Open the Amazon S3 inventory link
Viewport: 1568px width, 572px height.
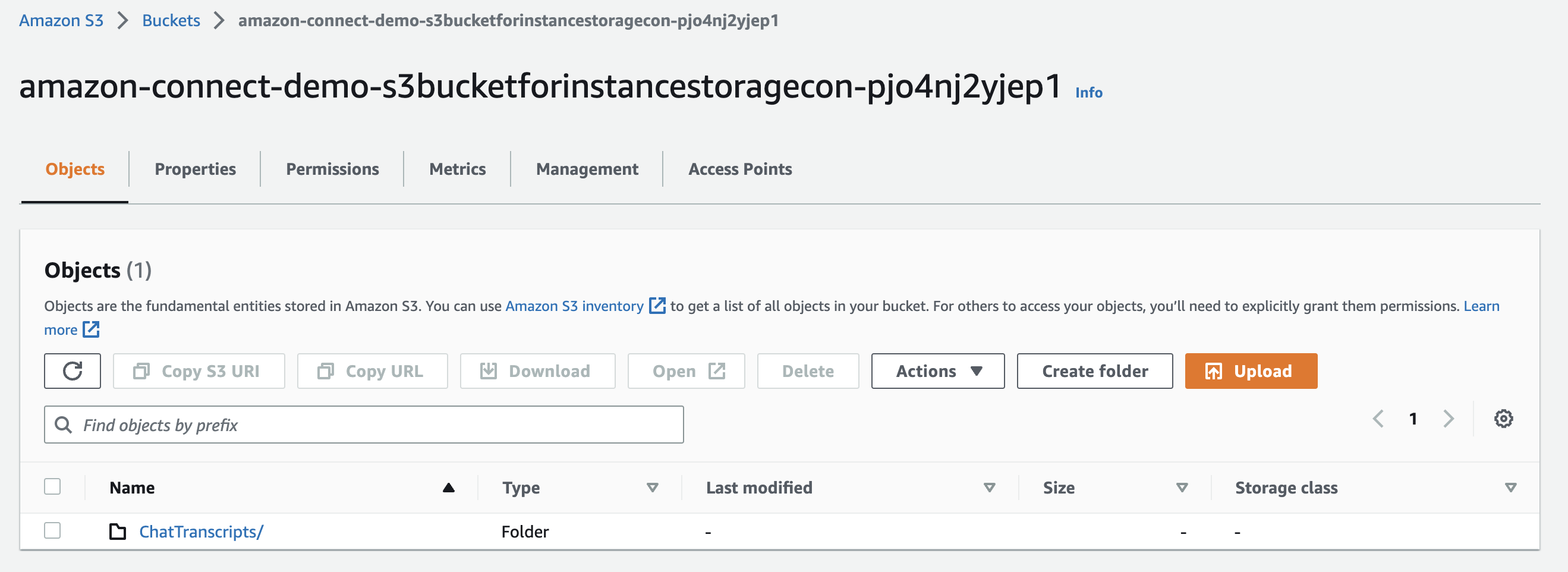(x=574, y=306)
